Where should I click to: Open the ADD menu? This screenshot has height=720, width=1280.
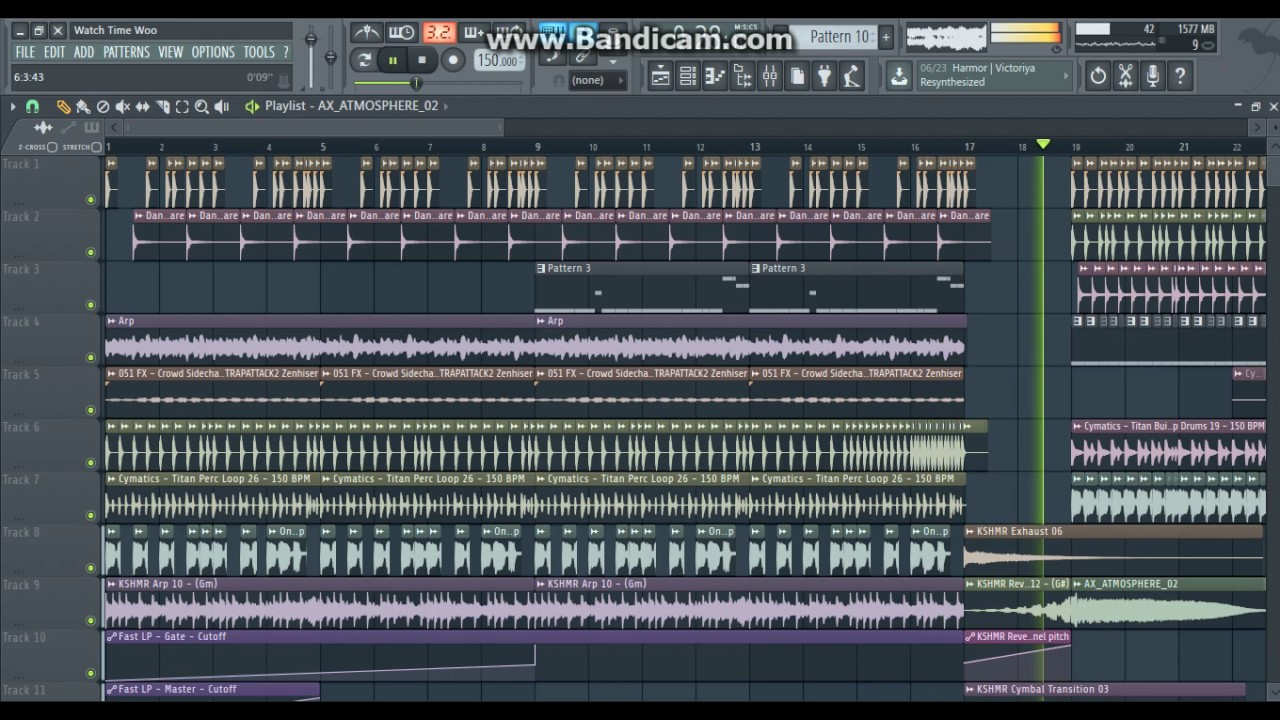pyautogui.click(x=84, y=52)
